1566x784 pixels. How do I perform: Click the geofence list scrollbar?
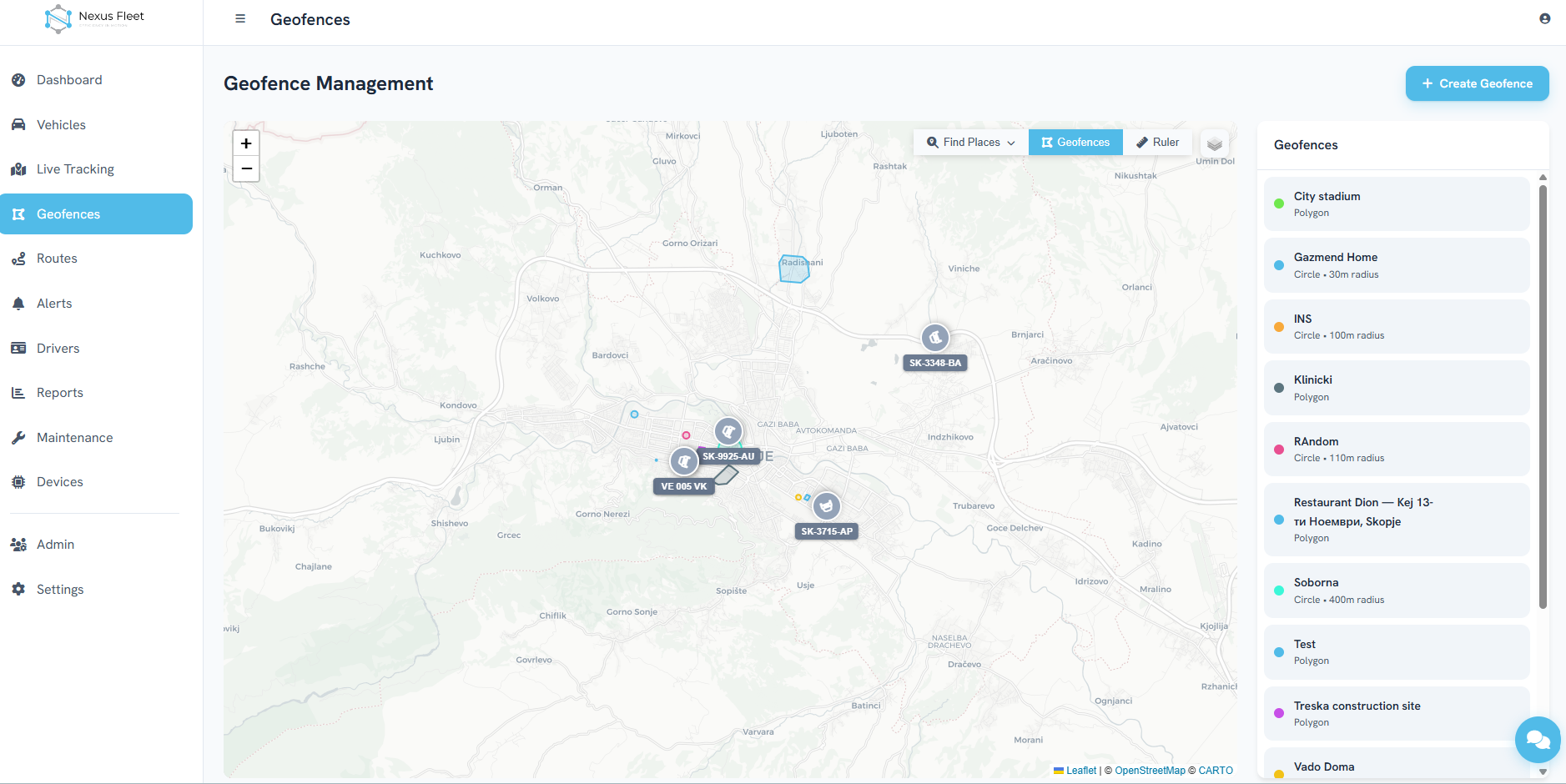click(x=1543, y=397)
